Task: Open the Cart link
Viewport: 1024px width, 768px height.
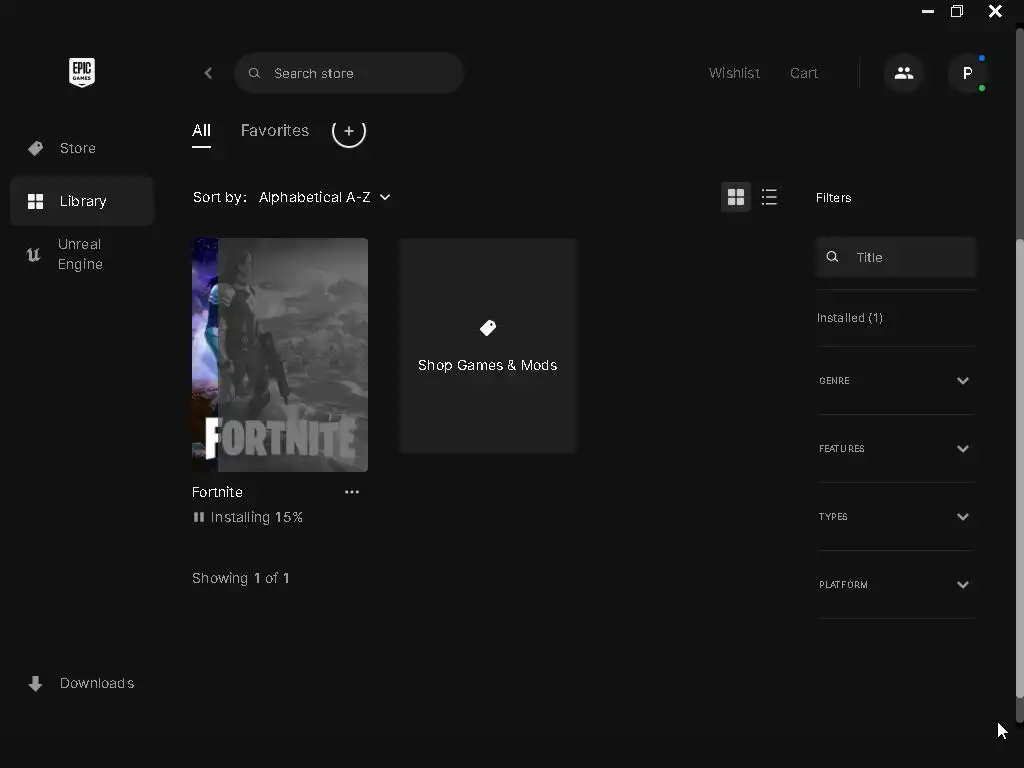Action: pos(803,73)
